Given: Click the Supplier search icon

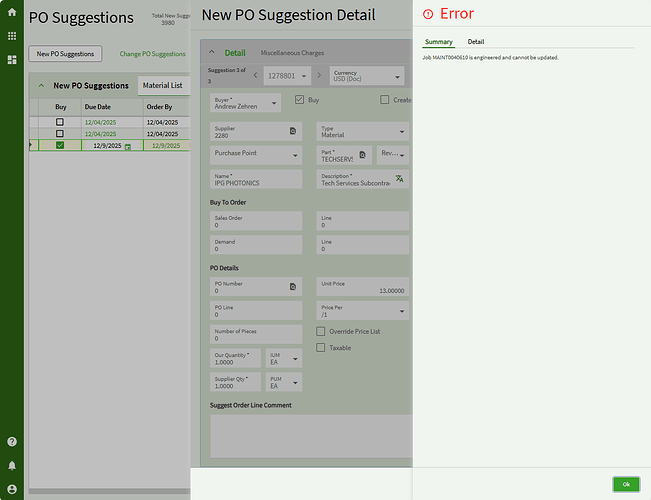Looking at the screenshot, I should 292,131.
